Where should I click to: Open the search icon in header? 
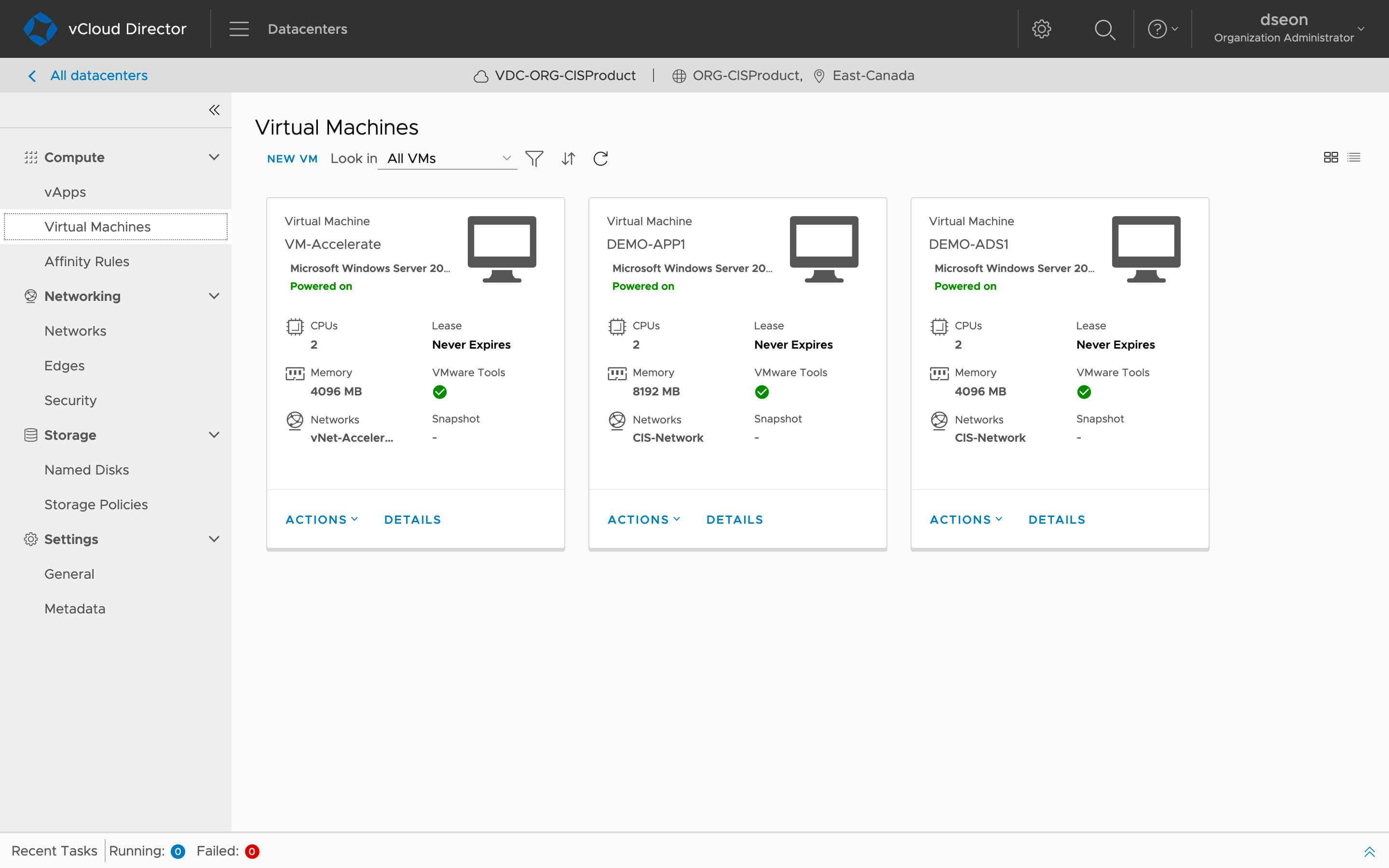(1104, 29)
